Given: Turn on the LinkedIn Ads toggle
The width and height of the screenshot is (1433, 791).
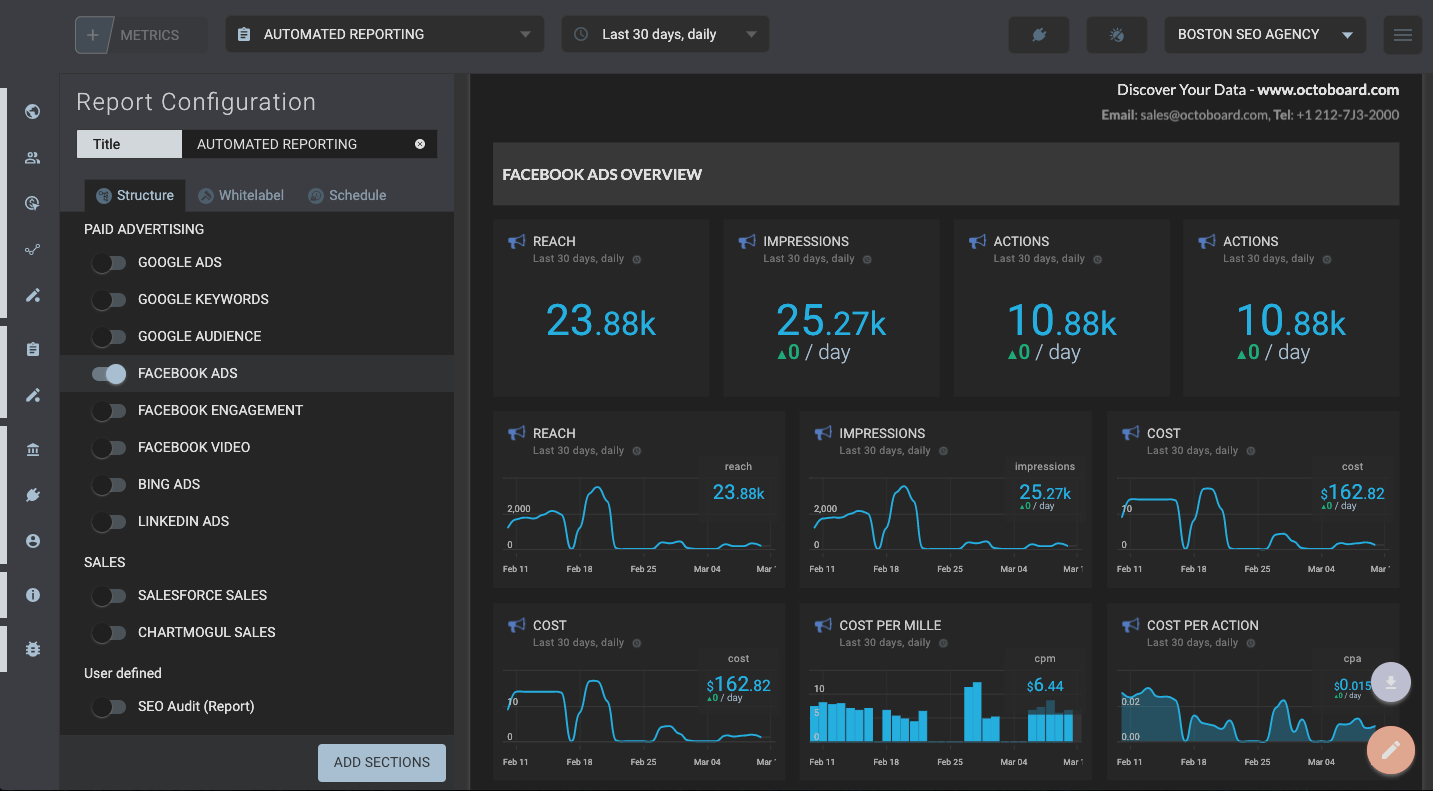Looking at the screenshot, I should pyautogui.click(x=109, y=522).
